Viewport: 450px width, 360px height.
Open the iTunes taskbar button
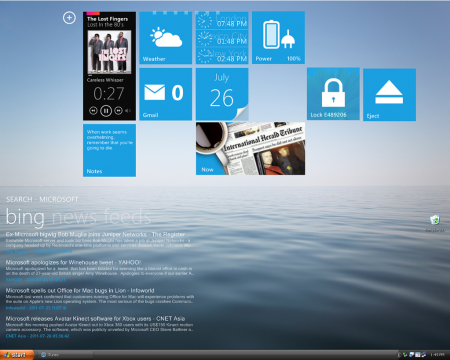click(x=65, y=355)
